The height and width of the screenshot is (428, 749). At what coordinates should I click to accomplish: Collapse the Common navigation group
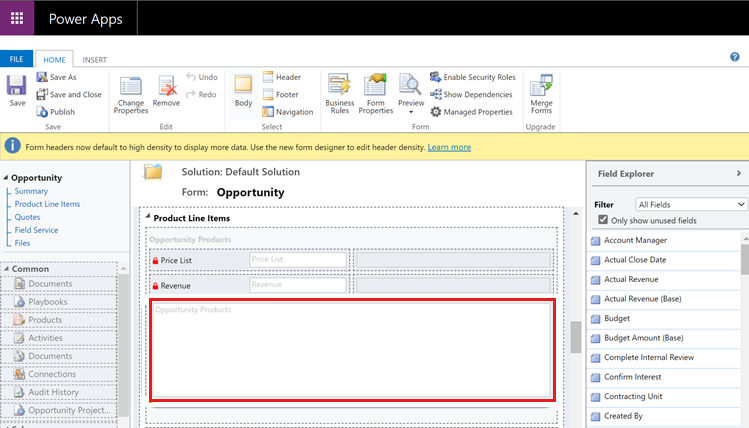[x=6, y=269]
